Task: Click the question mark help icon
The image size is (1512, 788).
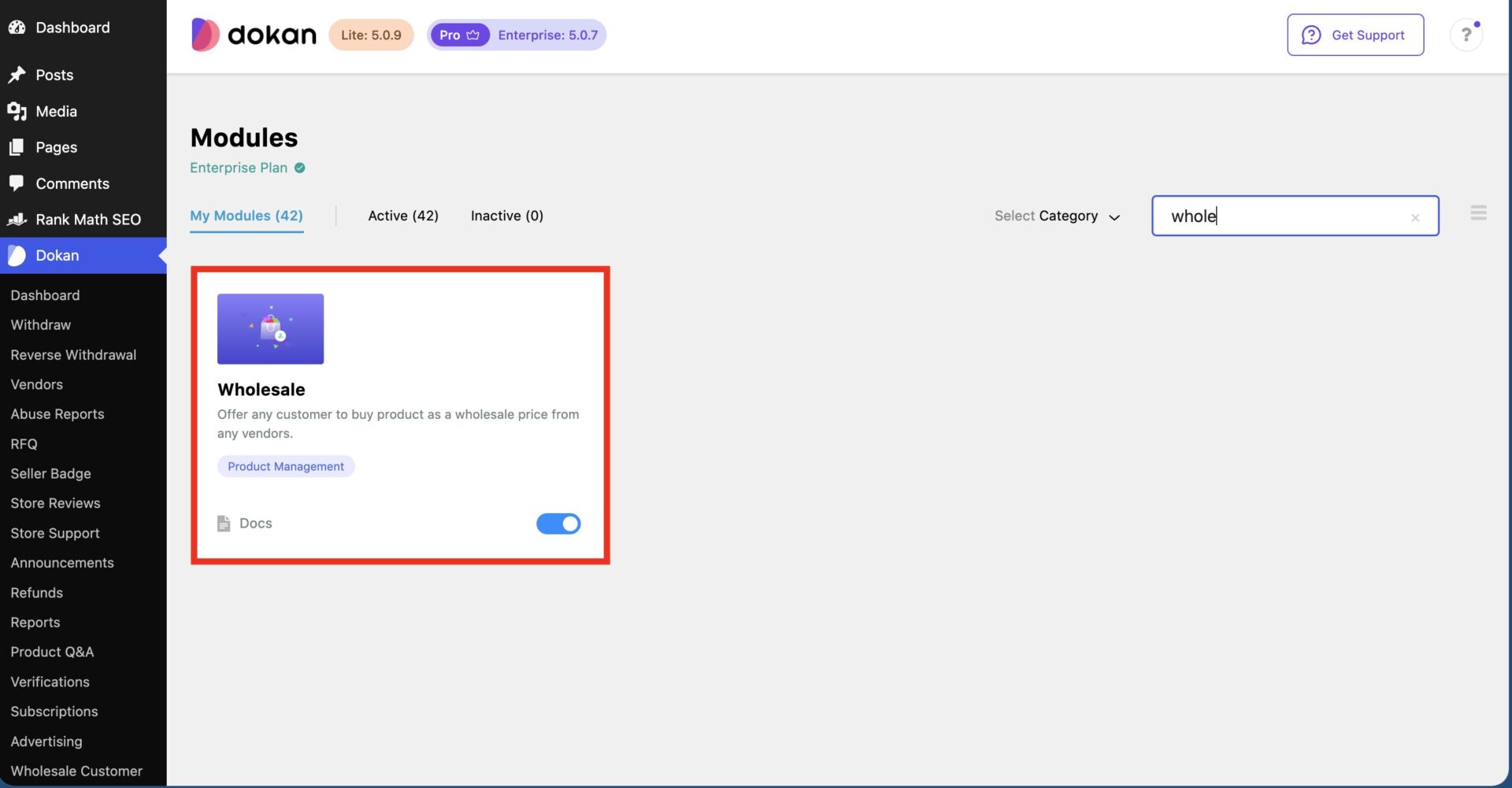Action: [1466, 35]
